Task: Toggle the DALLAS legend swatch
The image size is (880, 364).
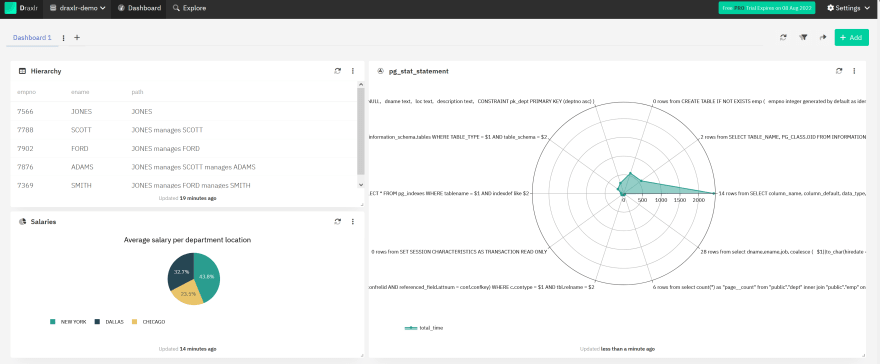Action: (x=97, y=322)
